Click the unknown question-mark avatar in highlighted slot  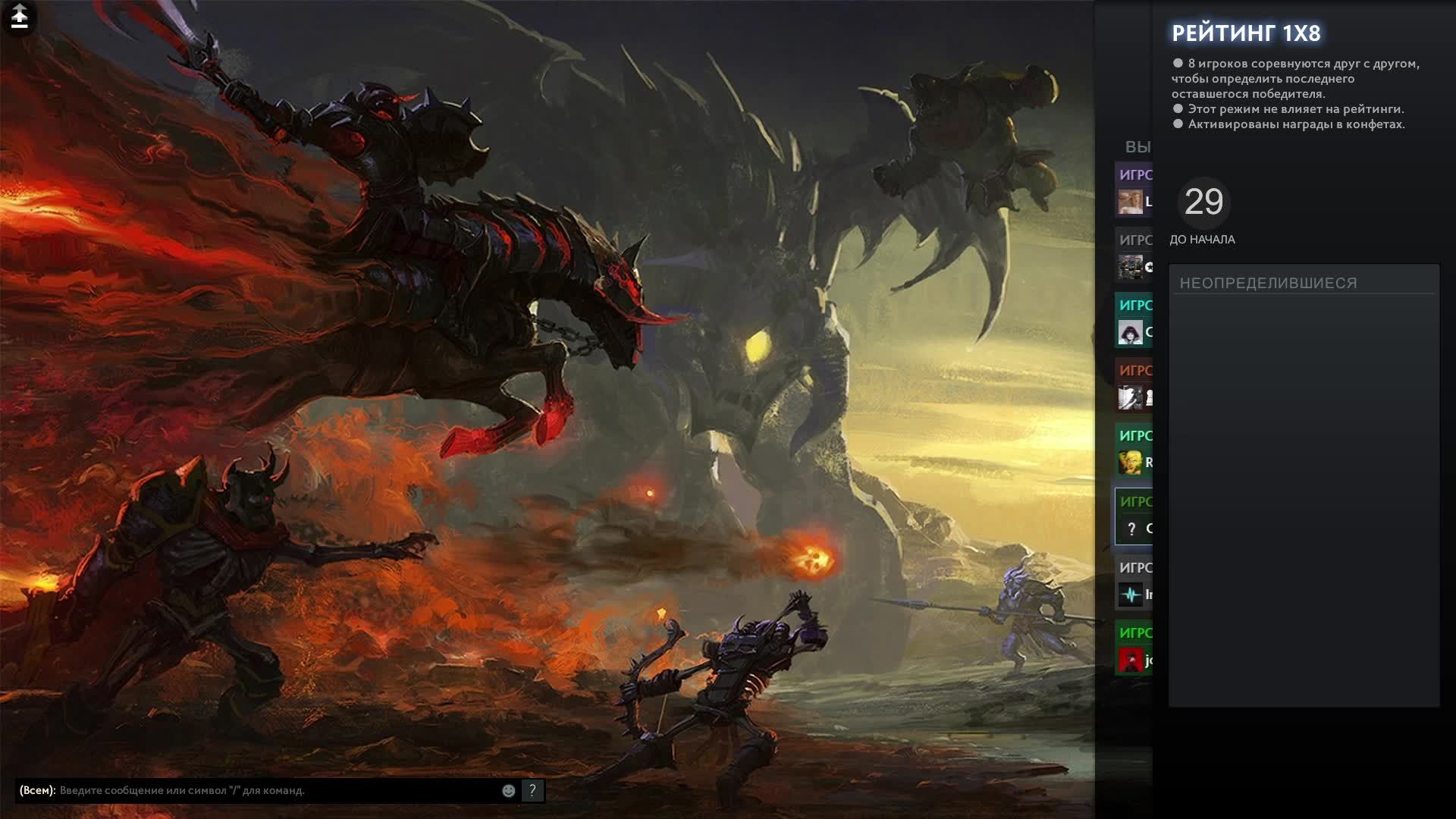click(x=1131, y=529)
